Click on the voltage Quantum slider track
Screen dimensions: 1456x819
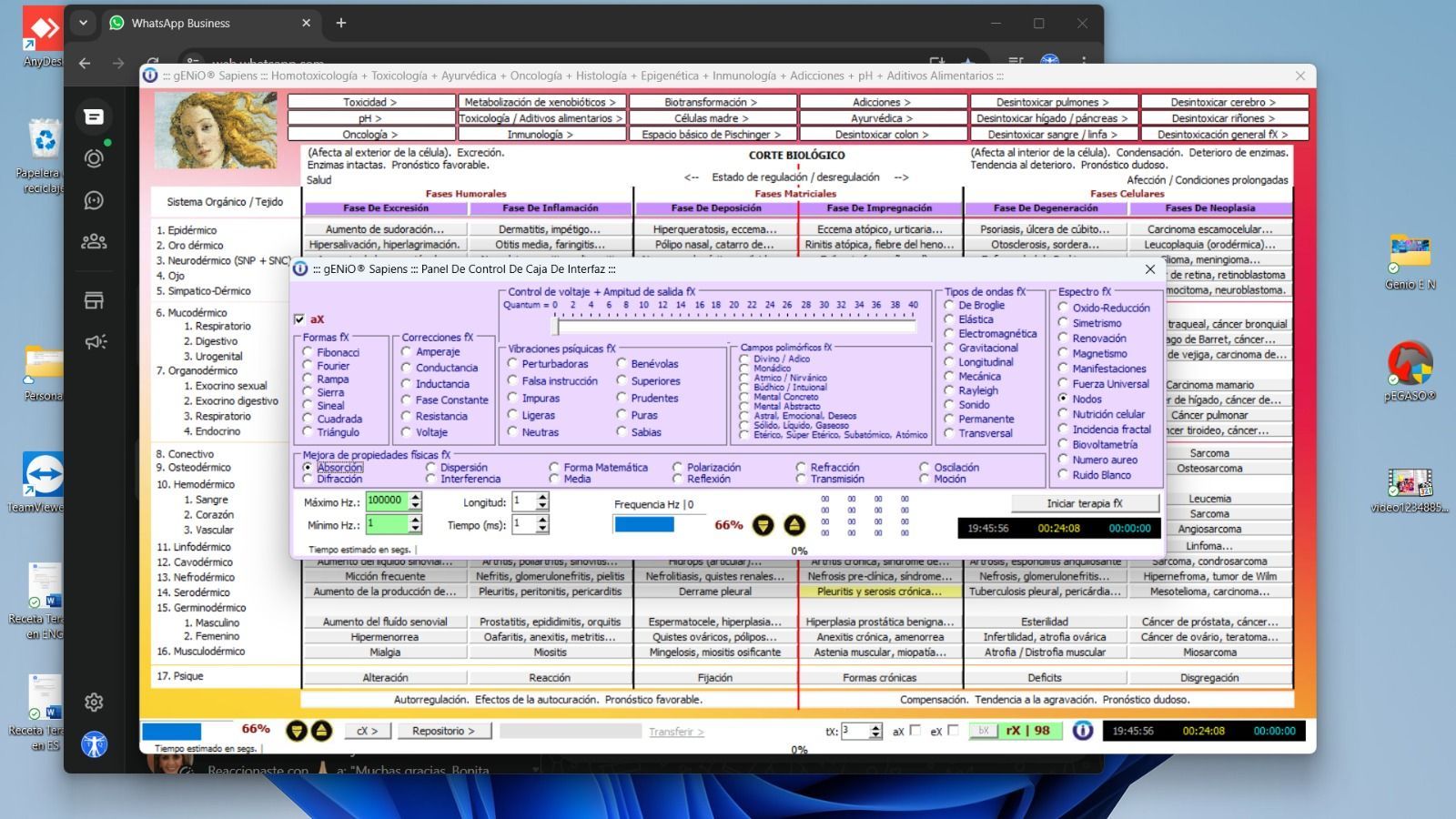click(733, 327)
